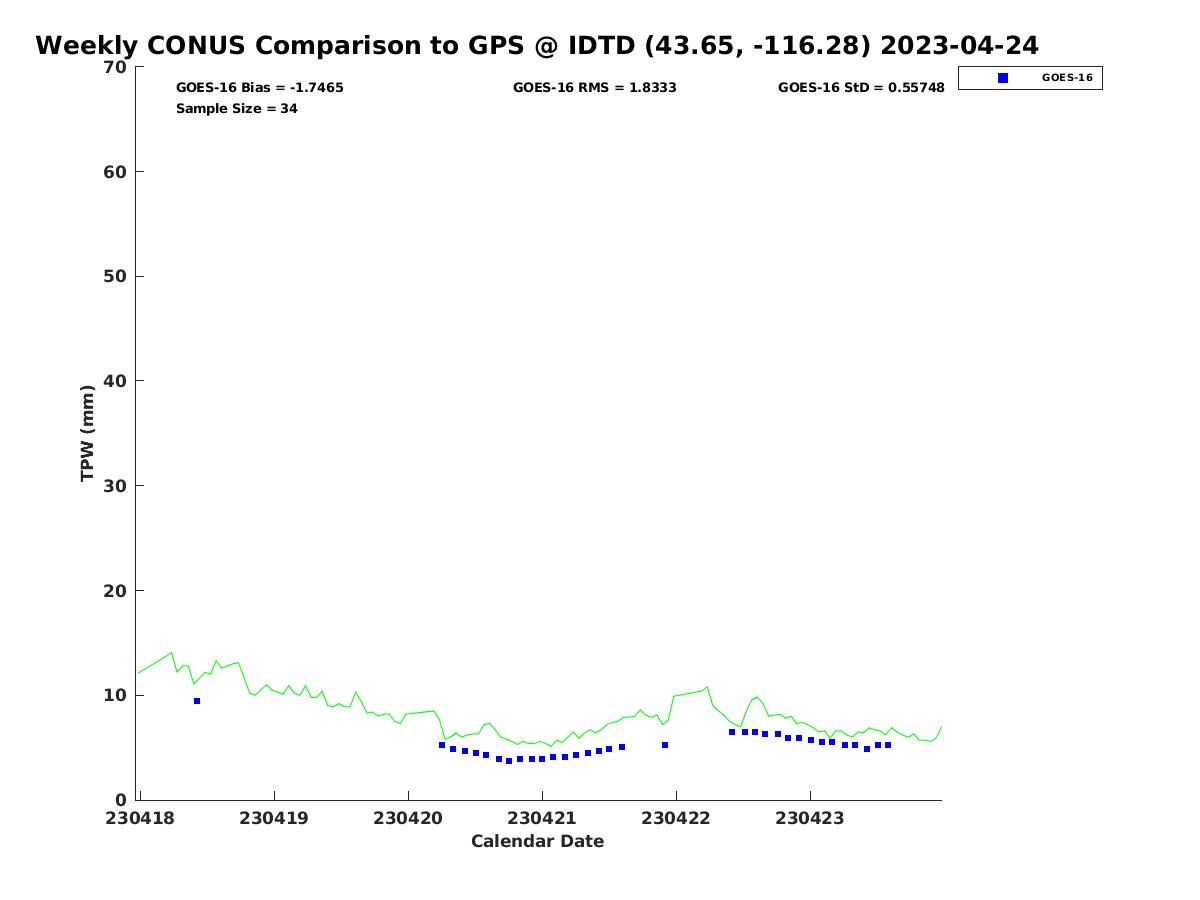This screenshot has height=900, width=1200.
Task: Click the 230420 x-axis tick label
Action: pyautogui.click(x=408, y=818)
